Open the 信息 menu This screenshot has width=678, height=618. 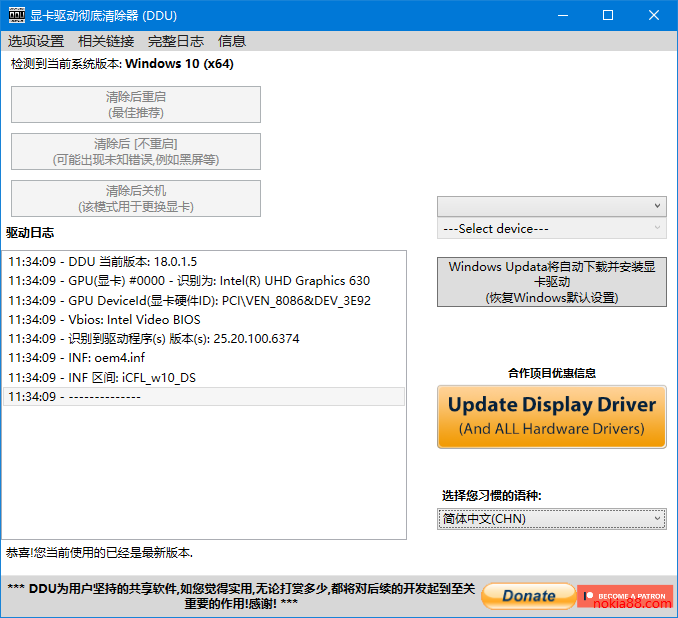[x=232, y=41]
